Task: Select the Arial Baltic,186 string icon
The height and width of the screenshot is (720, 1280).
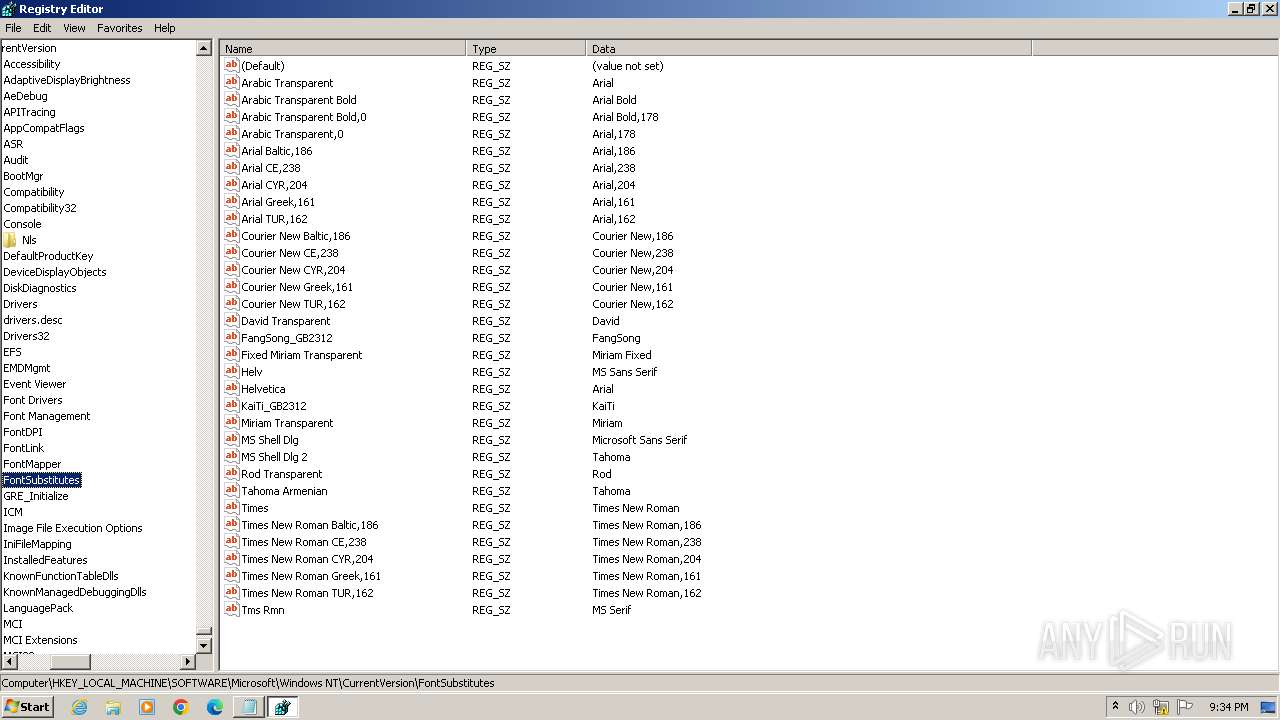Action: coord(231,151)
